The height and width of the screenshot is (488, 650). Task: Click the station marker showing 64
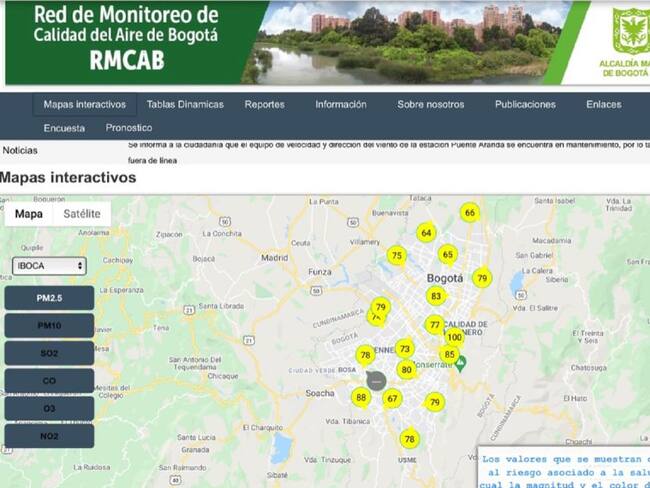point(426,233)
